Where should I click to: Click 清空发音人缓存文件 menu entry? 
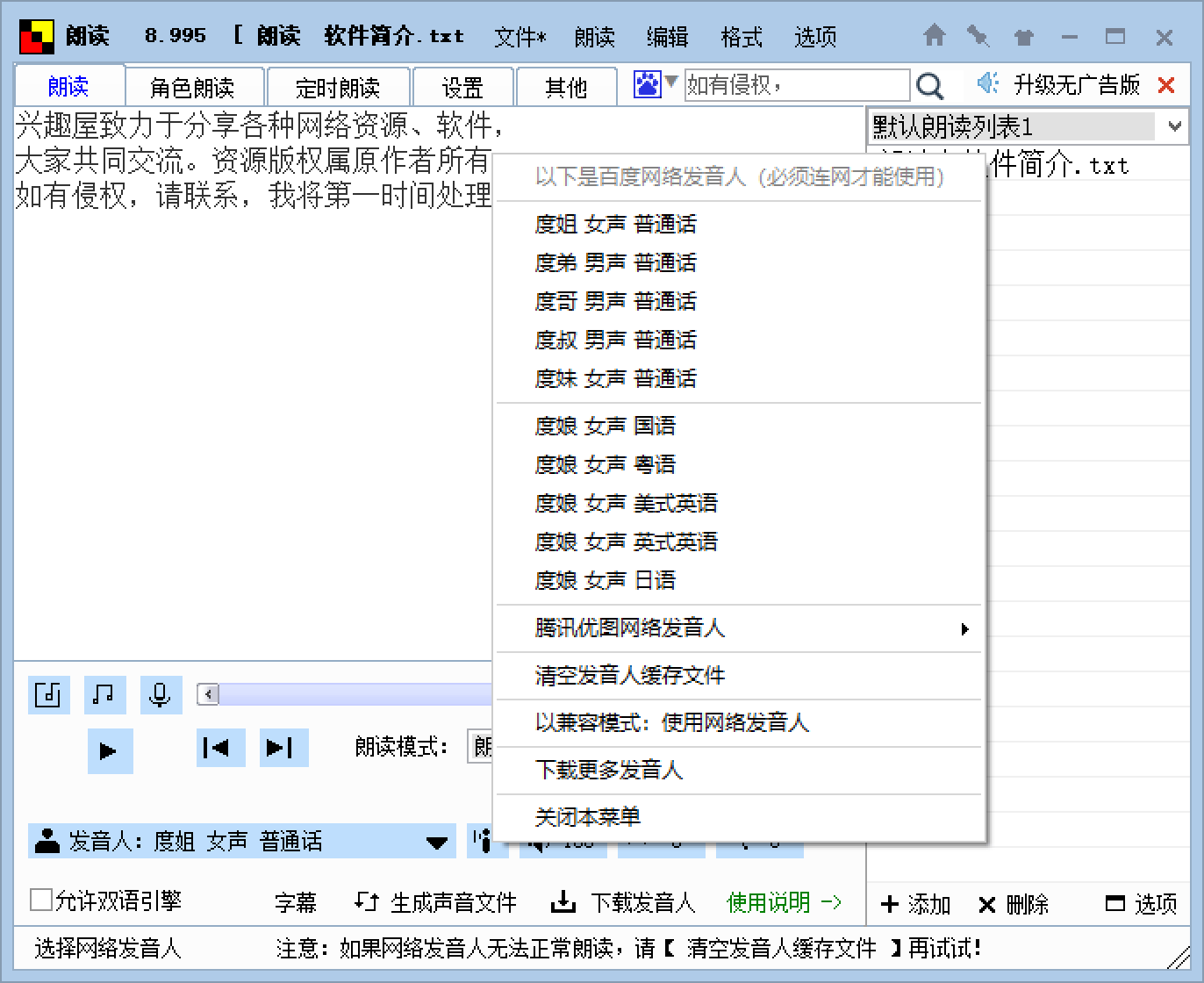point(739,676)
